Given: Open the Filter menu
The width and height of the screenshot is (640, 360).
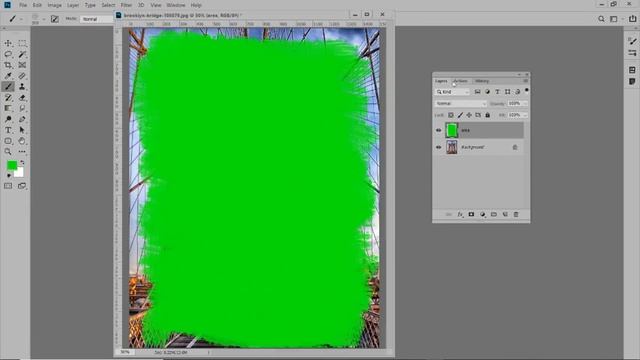Looking at the screenshot, I should (x=126, y=5).
